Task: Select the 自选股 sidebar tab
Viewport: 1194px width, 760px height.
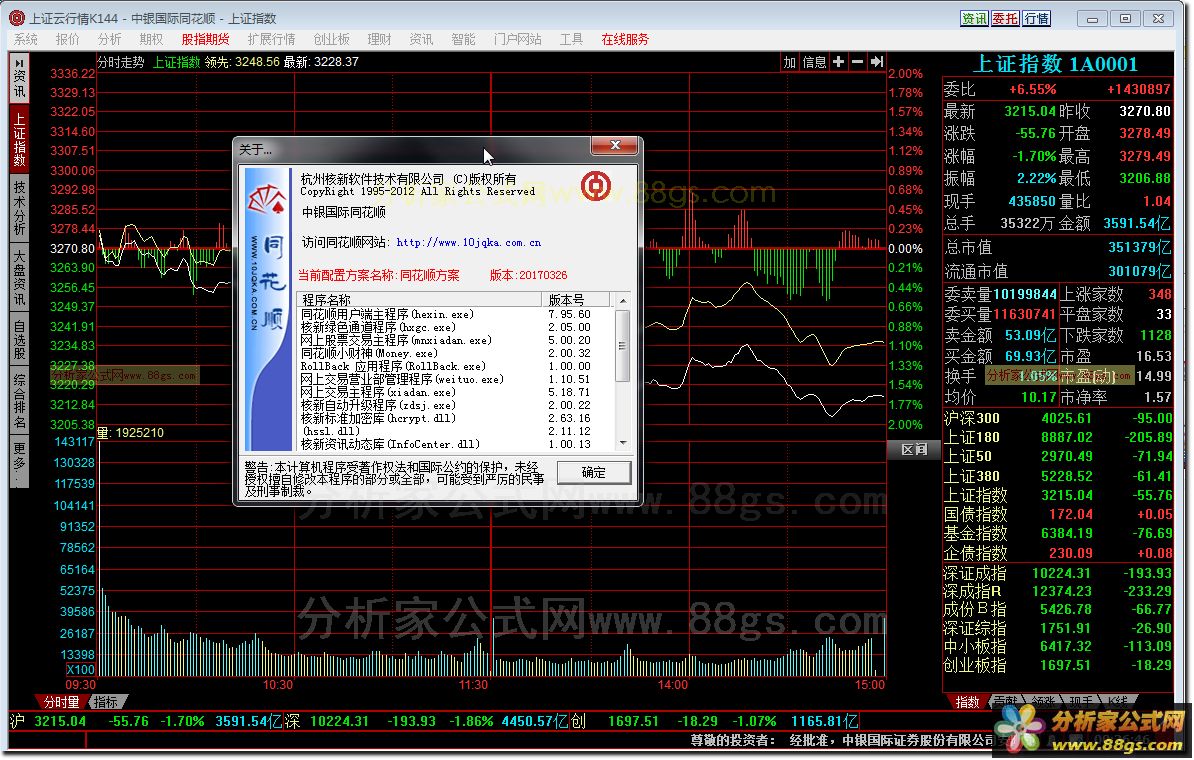Action: pos(19,339)
